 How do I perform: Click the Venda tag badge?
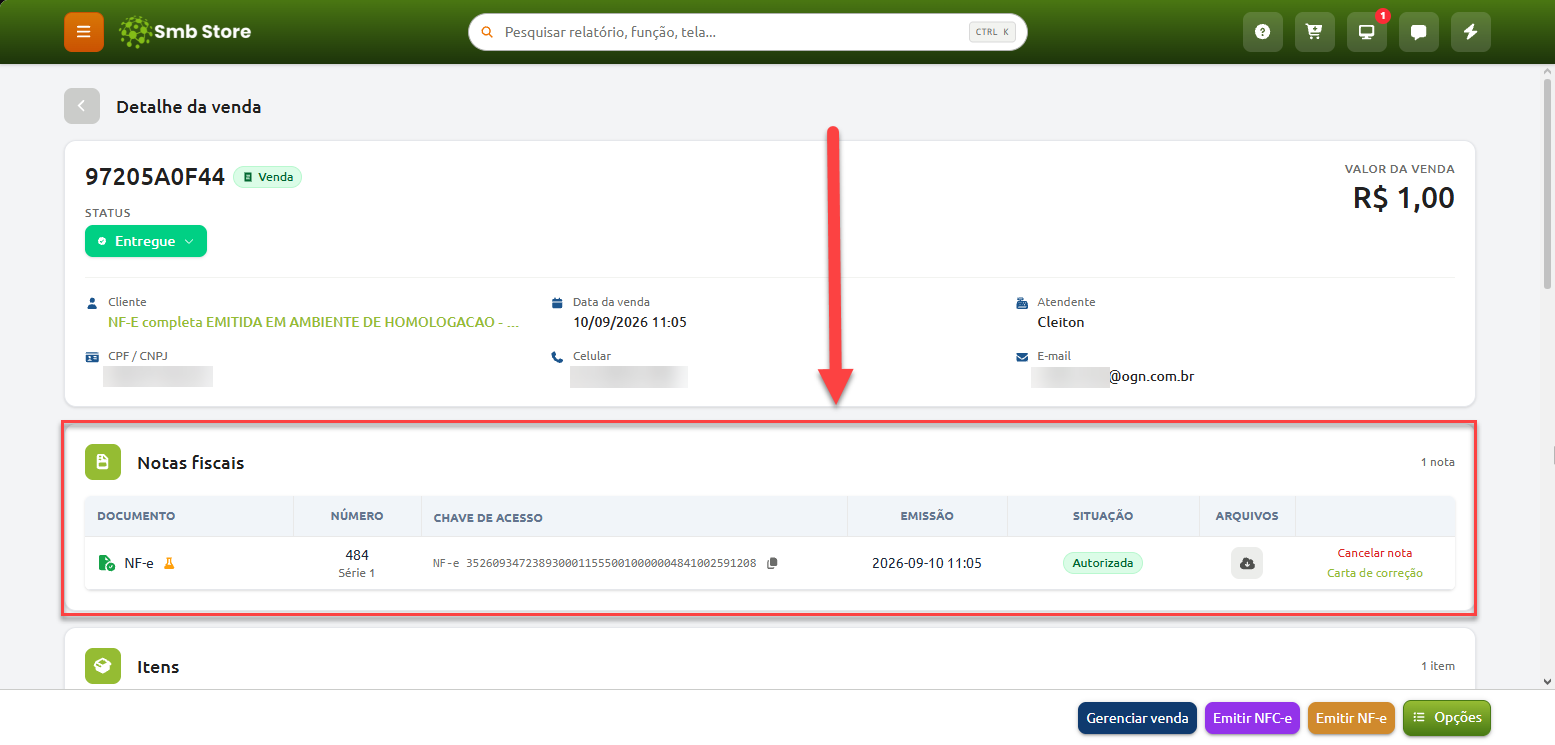point(267,177)
